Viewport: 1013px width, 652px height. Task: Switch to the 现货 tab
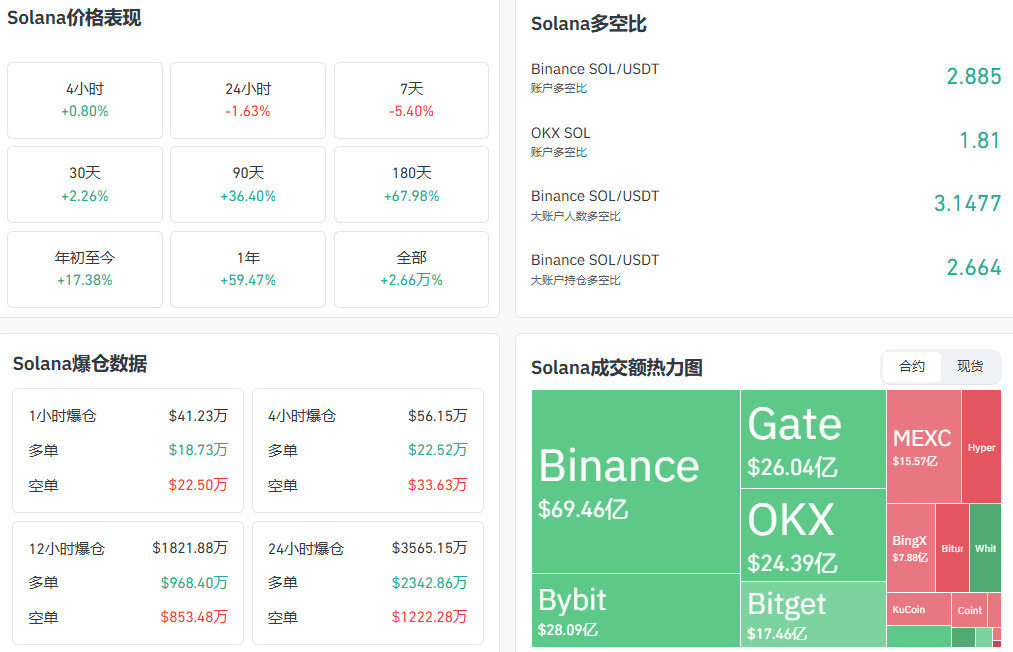pyautogui.click(x=969, y=367)
